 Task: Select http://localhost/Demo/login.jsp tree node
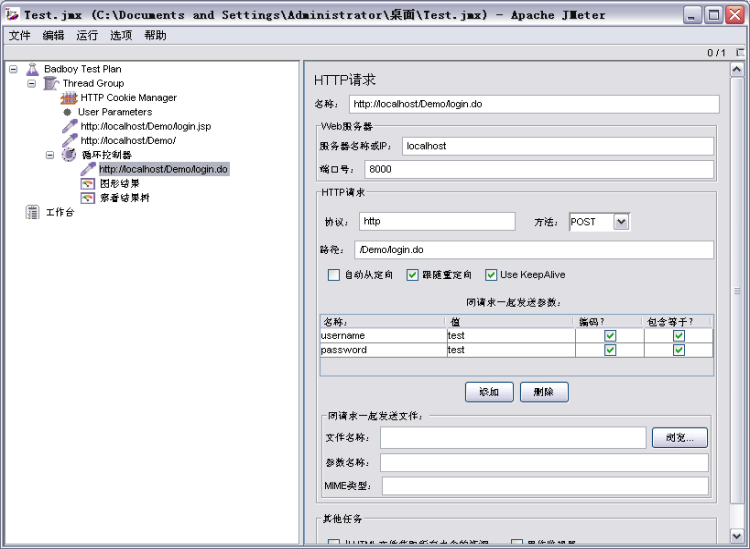pyautogui.click(x=146, y=126)
